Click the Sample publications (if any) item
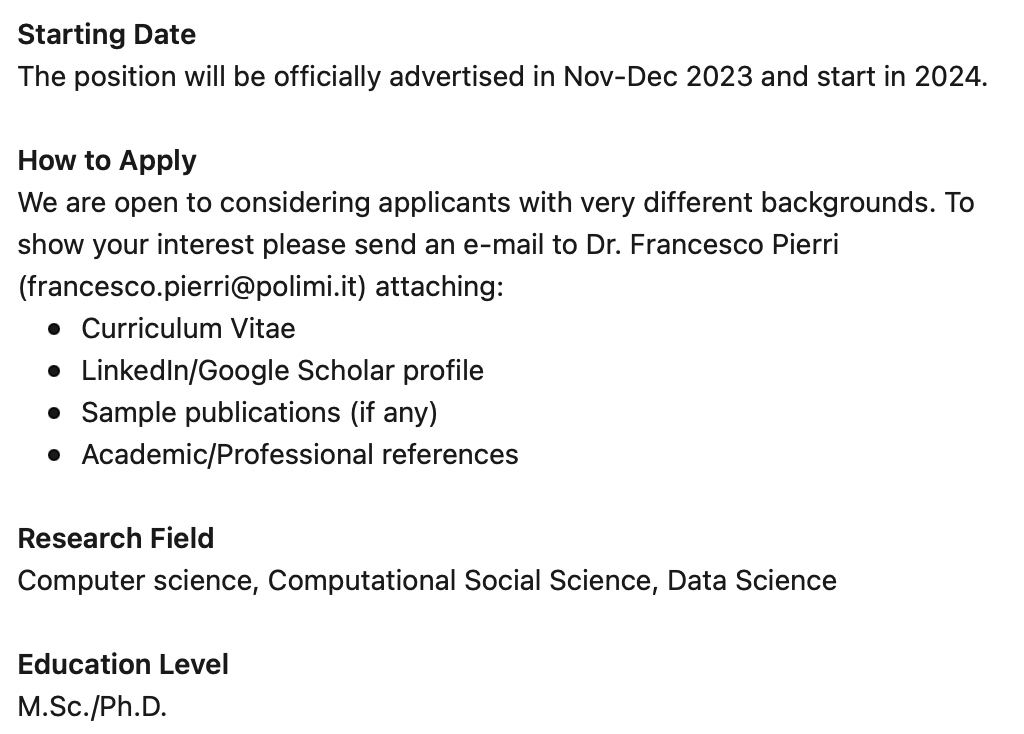The width and height of the screenshot is (1024, 734). point(259,413)
